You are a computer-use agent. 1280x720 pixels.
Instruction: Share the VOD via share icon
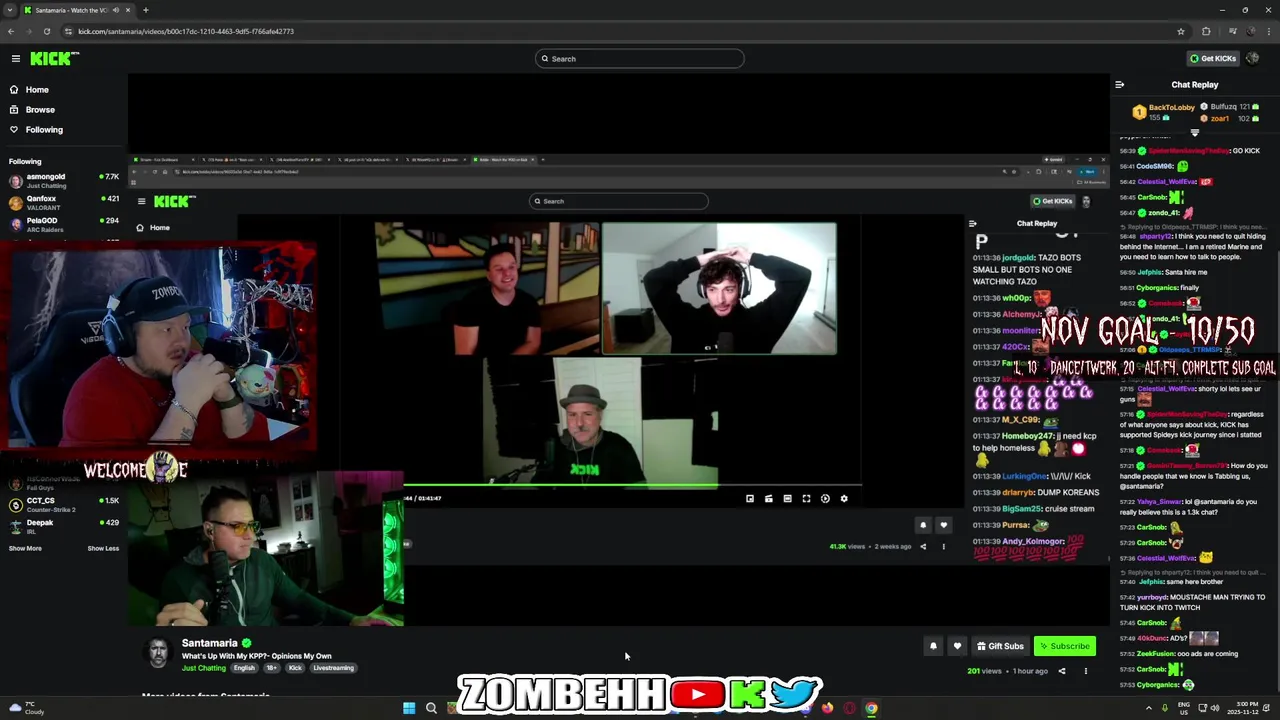[1062, 671]
